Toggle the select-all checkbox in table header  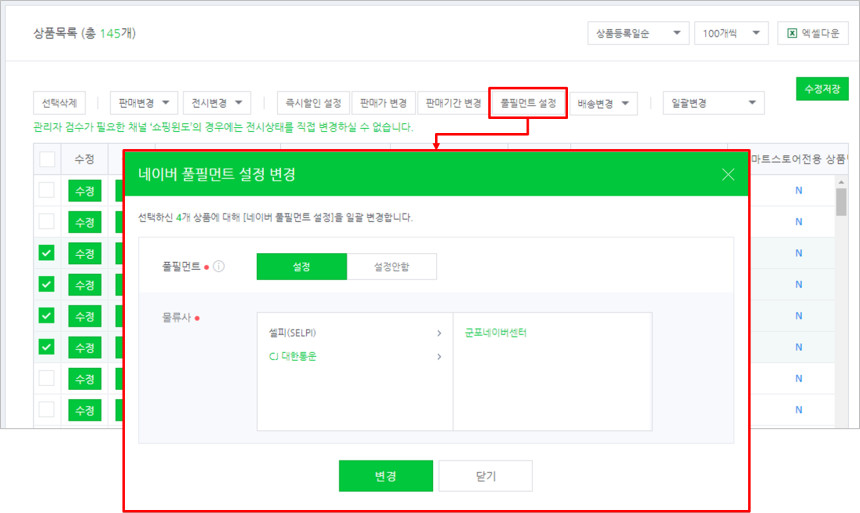coord(47,159)
